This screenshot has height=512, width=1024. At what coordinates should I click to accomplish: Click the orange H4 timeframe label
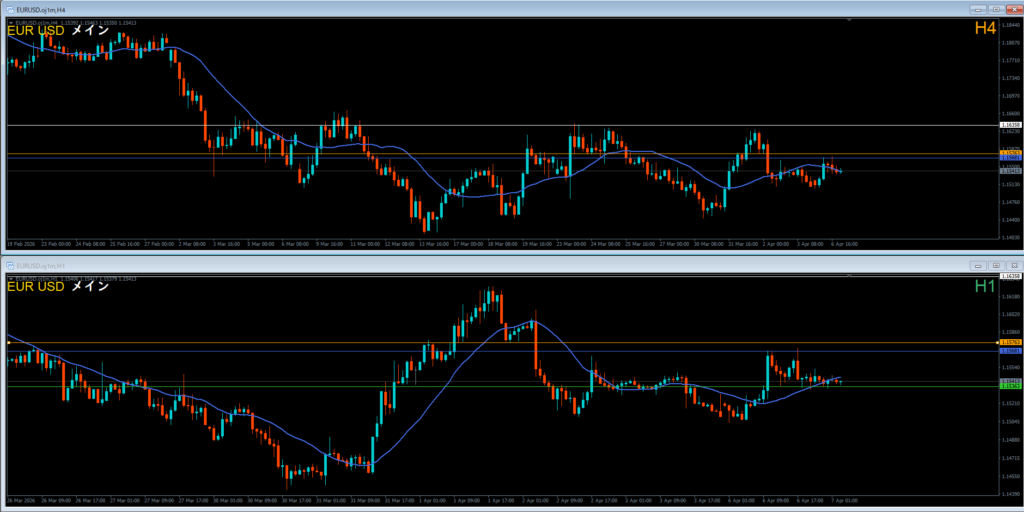984,30
